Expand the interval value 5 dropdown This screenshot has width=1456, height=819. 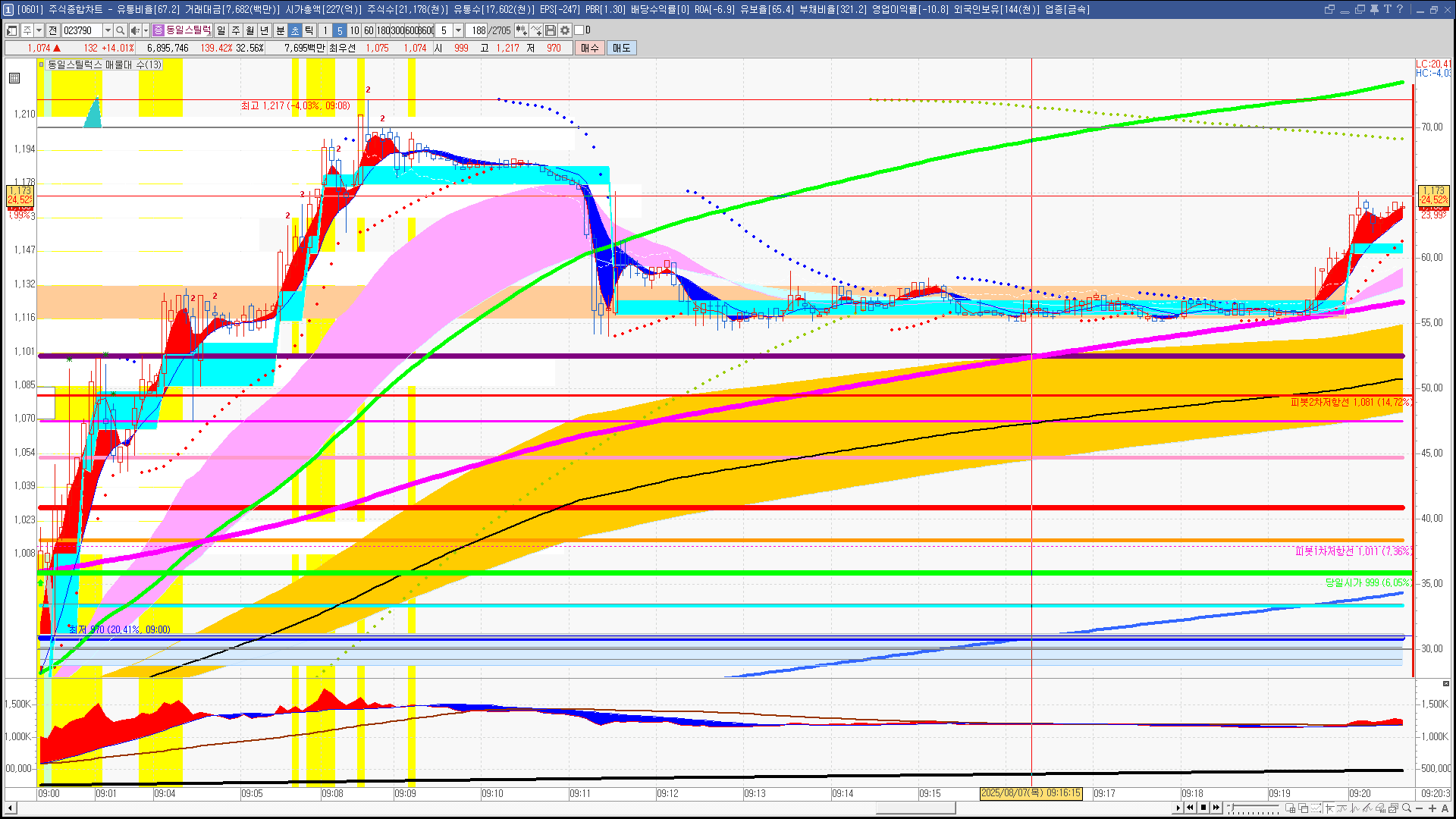(x=458, y=30)
